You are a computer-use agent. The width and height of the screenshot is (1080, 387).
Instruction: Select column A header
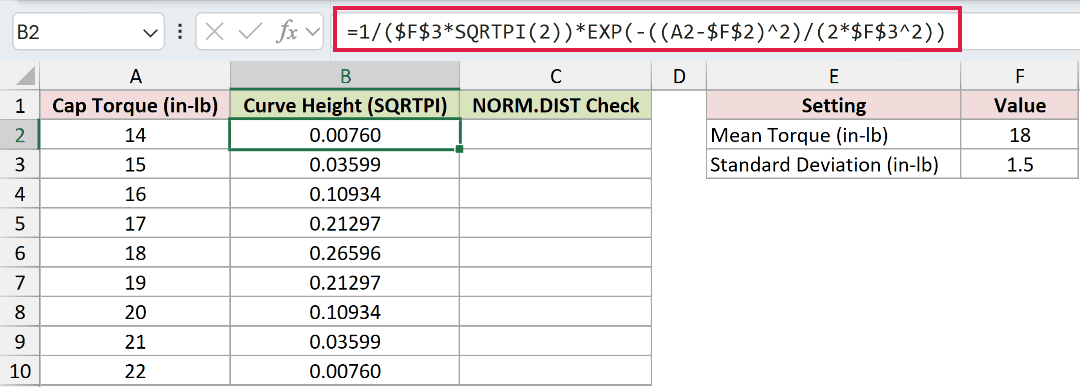(x=136, y=76)
